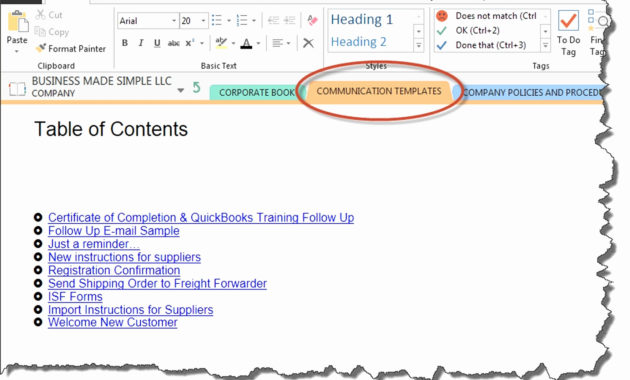Open the font size 20 dropdown arrow
Viewport: 630px width, 380px height.
pos(203,21)
